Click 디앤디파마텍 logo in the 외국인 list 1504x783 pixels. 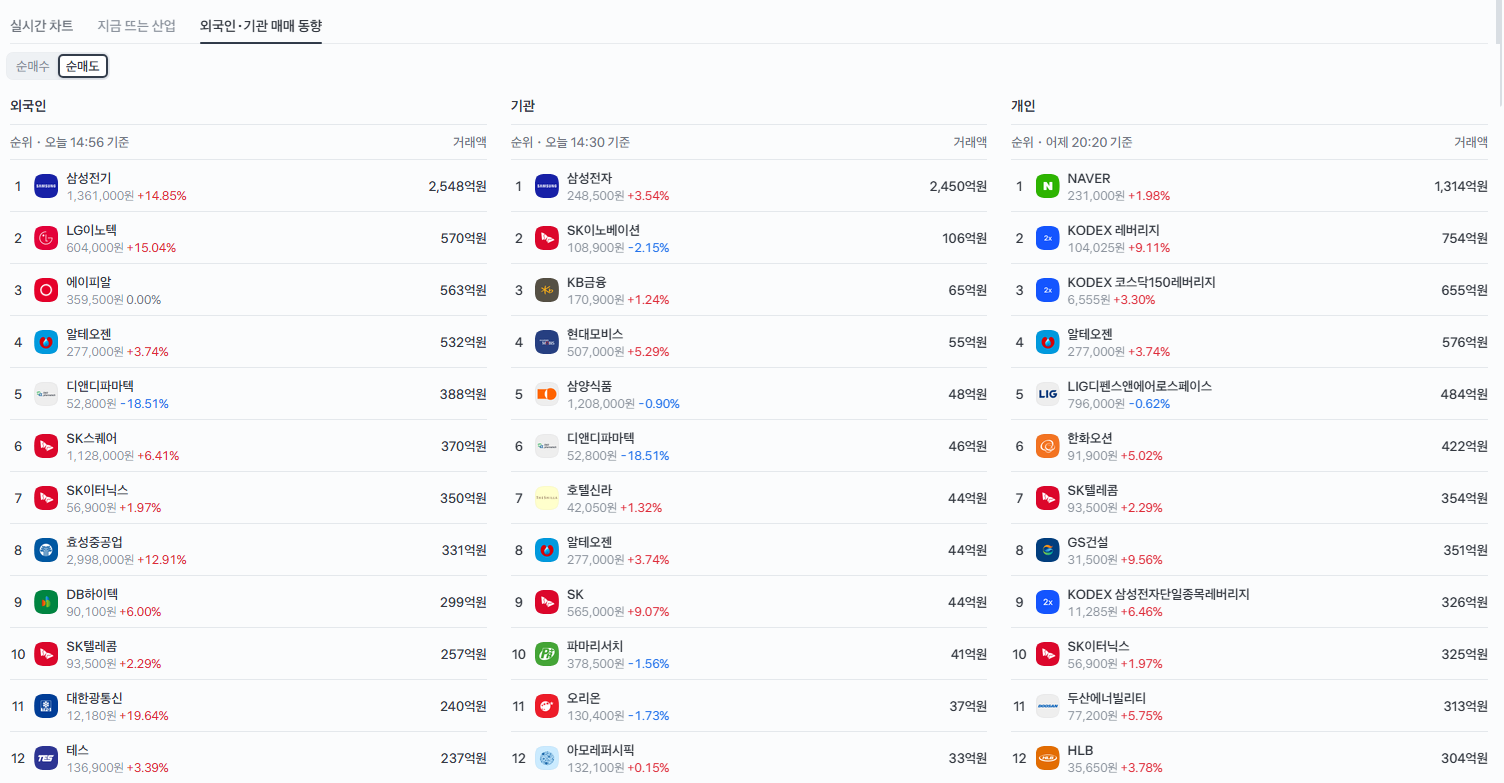coord(46,394)
